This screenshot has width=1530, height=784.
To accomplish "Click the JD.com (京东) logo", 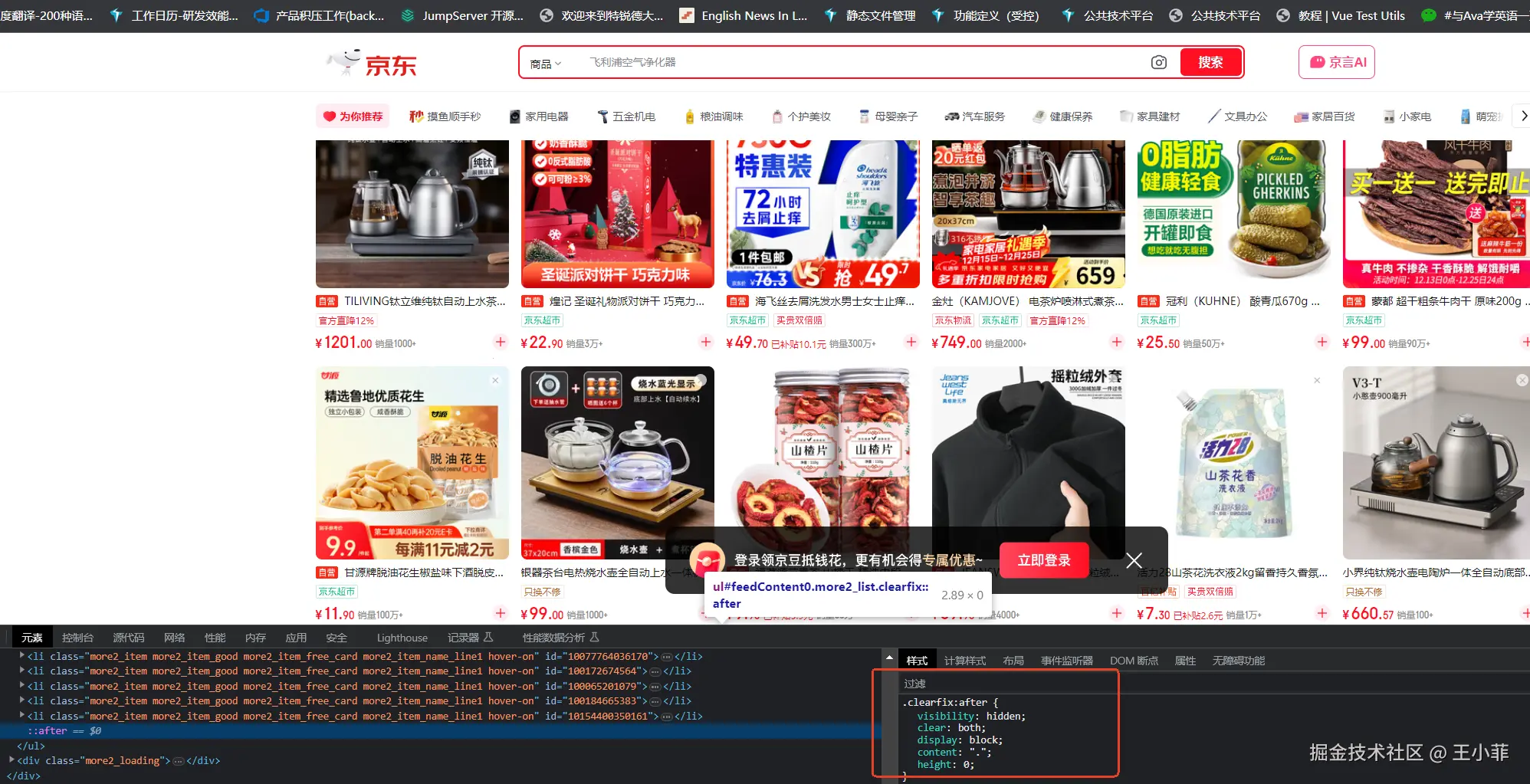I will (x=373, y=63).
